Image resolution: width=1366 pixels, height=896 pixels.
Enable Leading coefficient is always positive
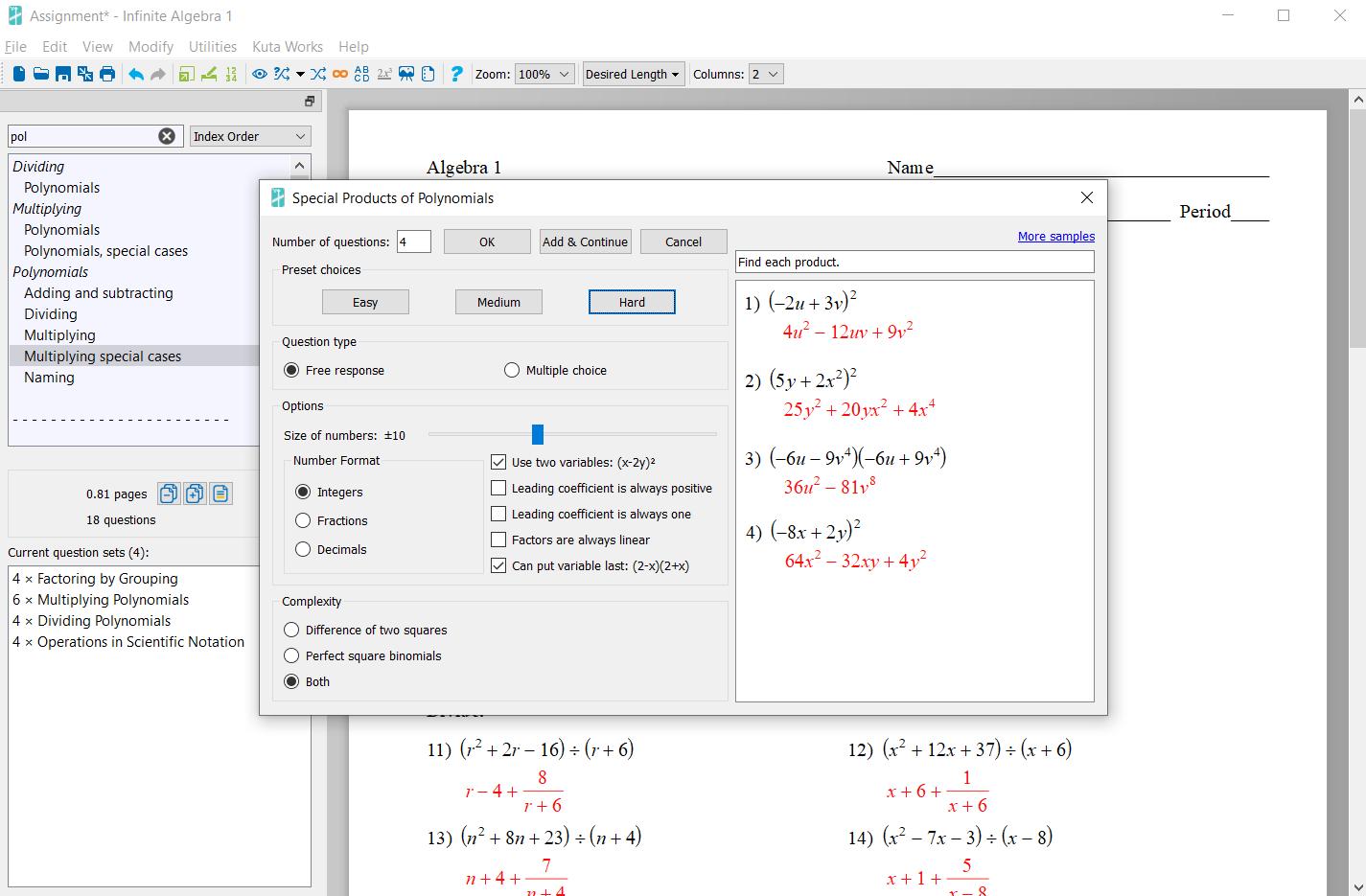pos(498,488)
